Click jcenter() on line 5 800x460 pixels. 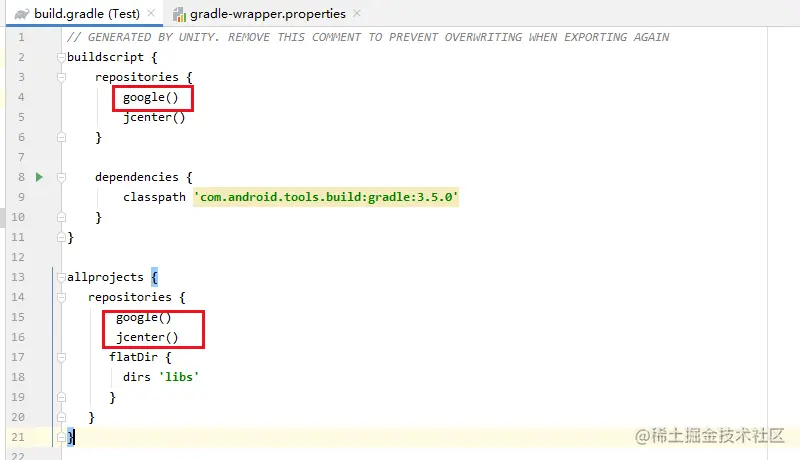[x=154, y=117]
